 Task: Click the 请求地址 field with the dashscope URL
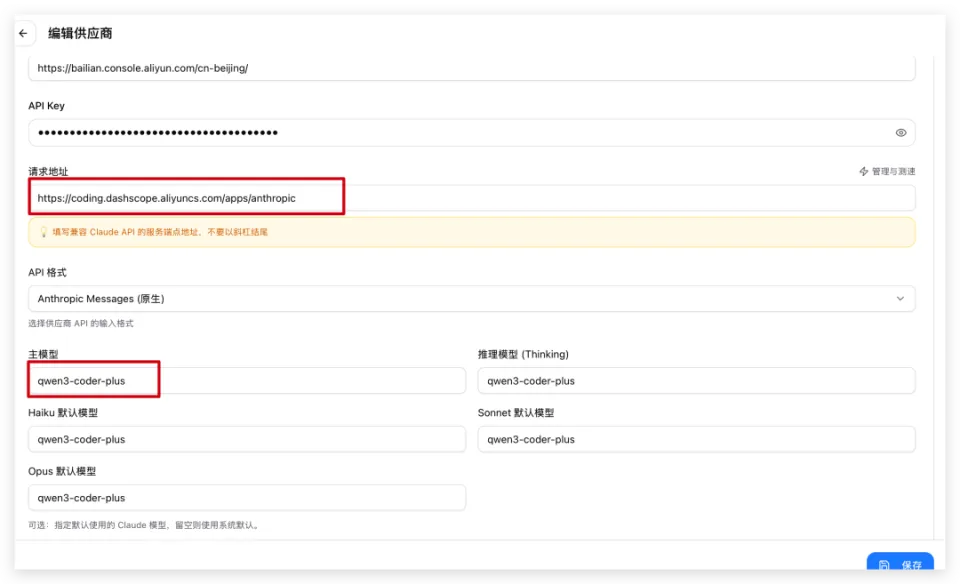471,198
